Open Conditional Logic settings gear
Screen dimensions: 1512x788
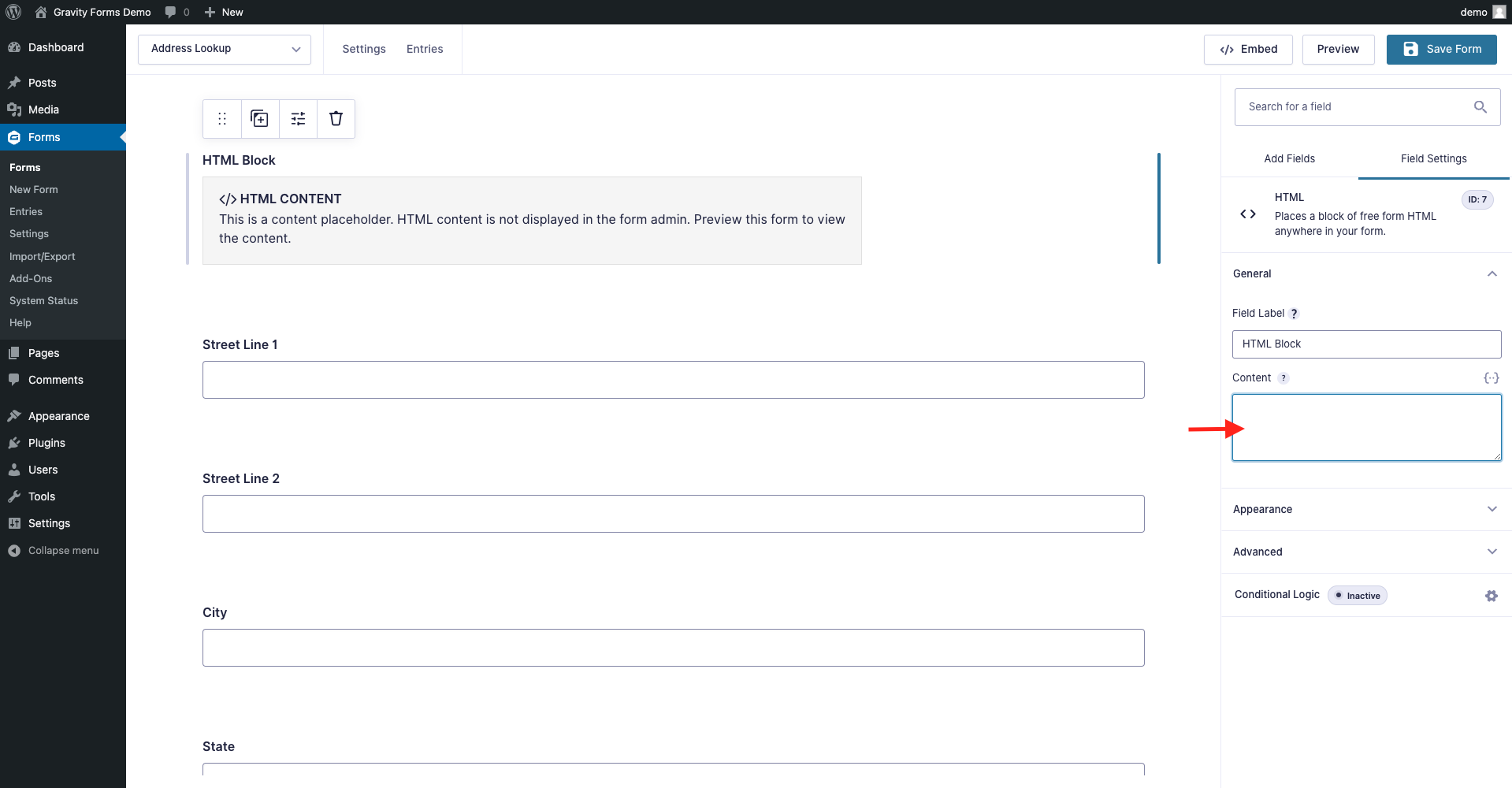click(1491, 596)
